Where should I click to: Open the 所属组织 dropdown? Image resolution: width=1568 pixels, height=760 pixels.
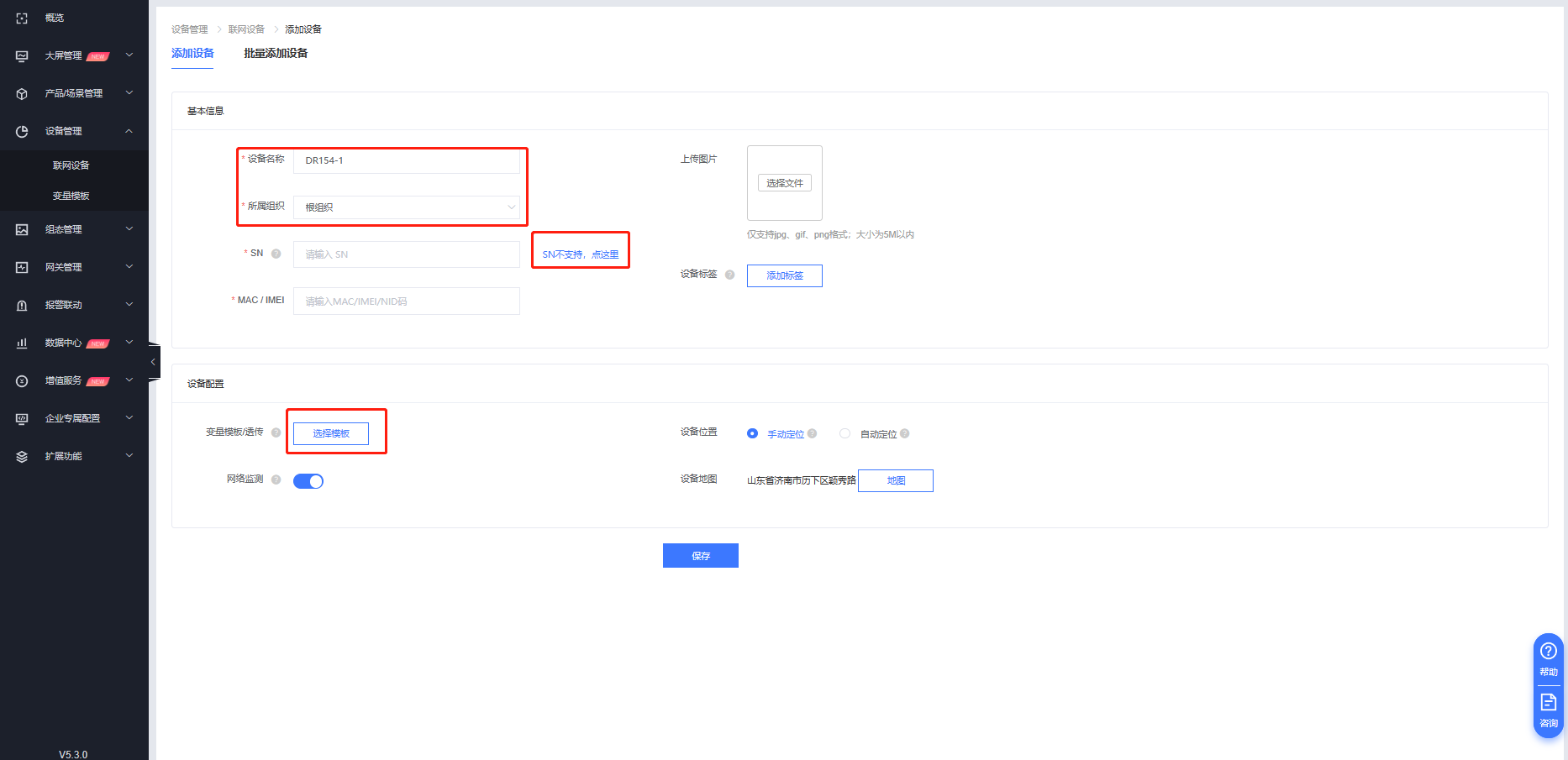[407, 207]
